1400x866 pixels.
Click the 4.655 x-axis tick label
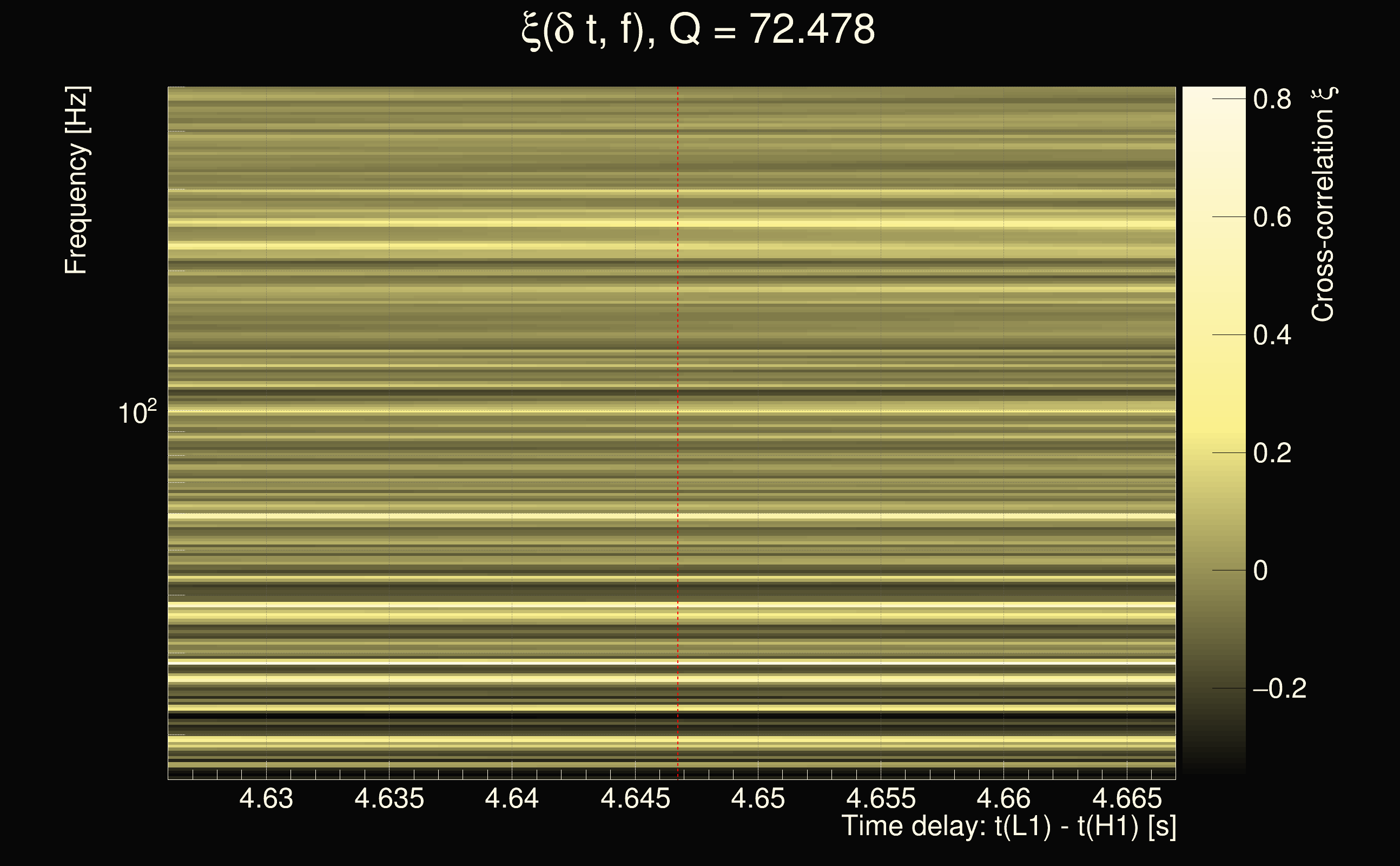(880, 798)
